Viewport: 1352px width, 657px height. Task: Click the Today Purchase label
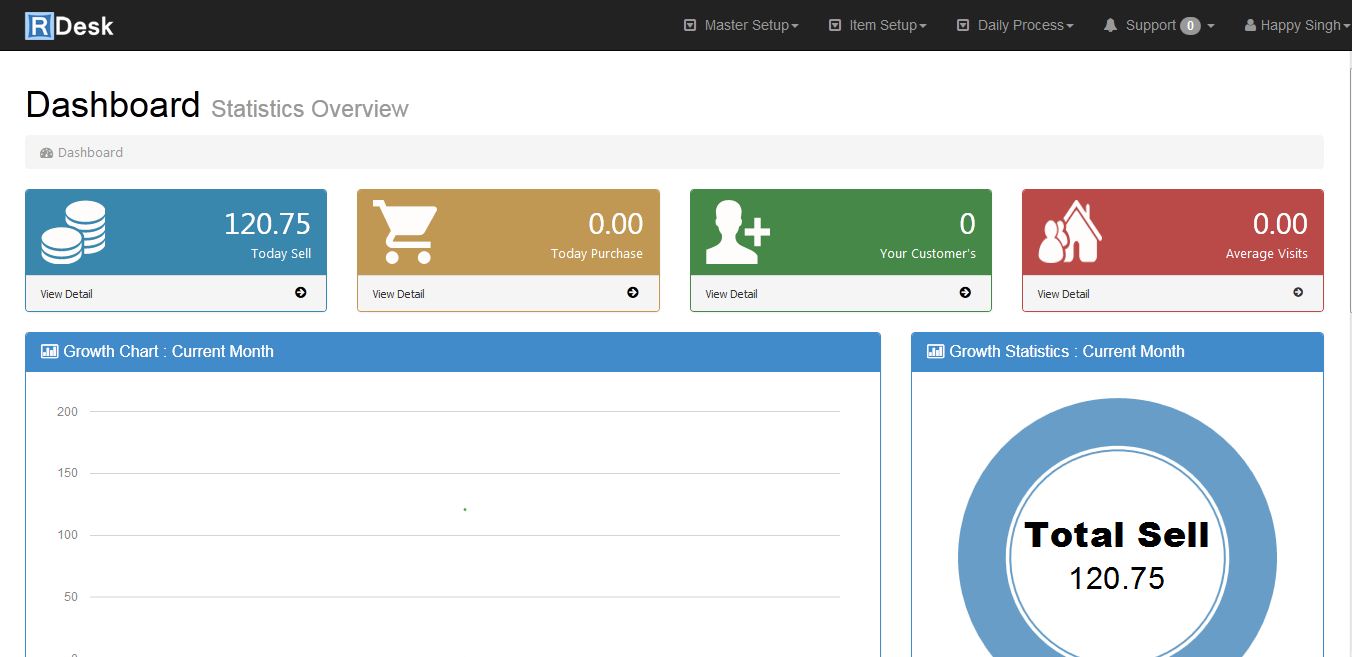click(x=597, y=254)
